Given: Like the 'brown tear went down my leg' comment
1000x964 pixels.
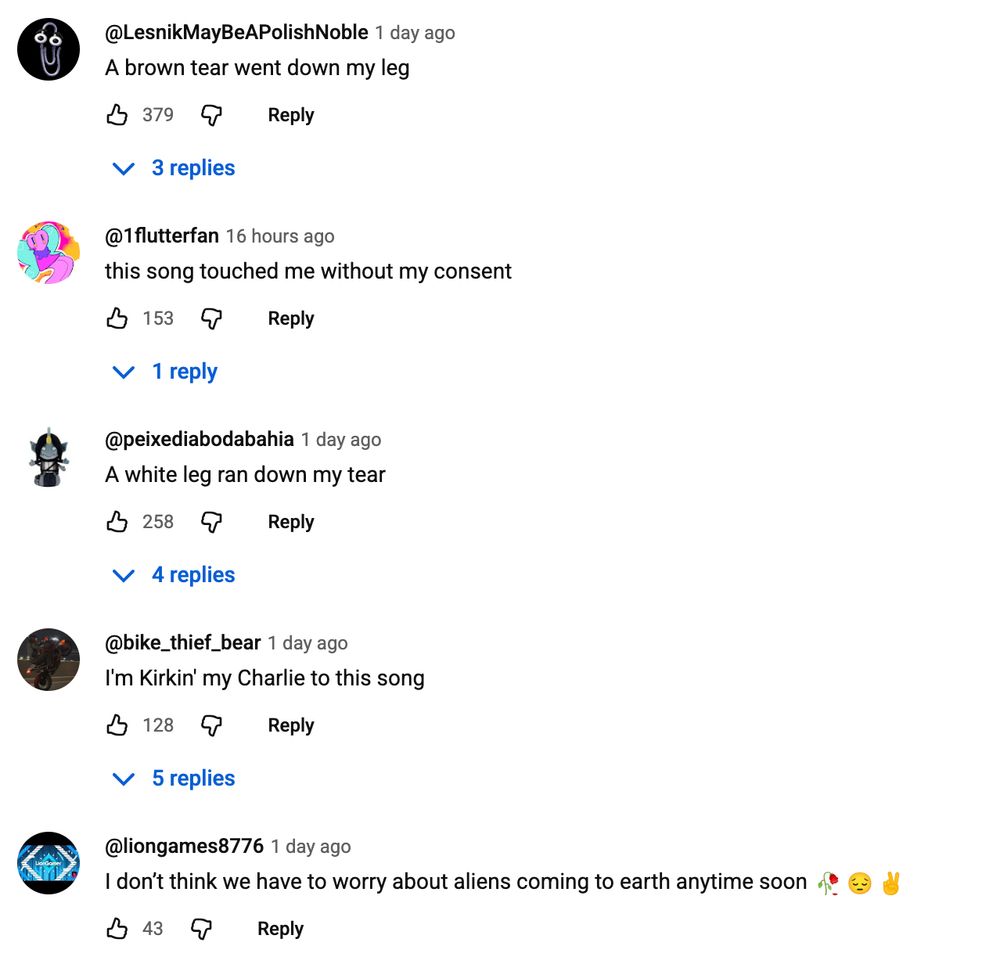Looking at the screenshot, I should [x=117, y=115].
